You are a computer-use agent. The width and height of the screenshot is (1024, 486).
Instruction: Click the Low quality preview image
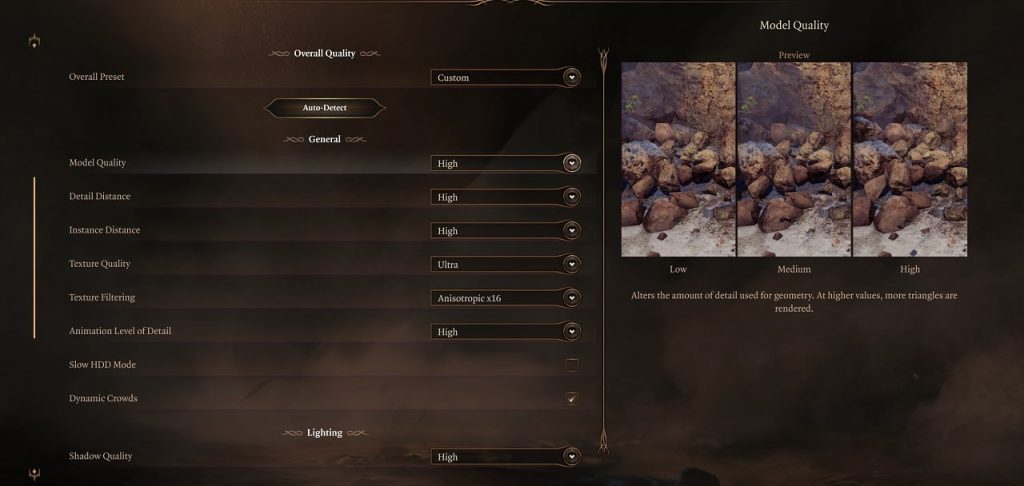pyautogui.click(x=678, y=159)
